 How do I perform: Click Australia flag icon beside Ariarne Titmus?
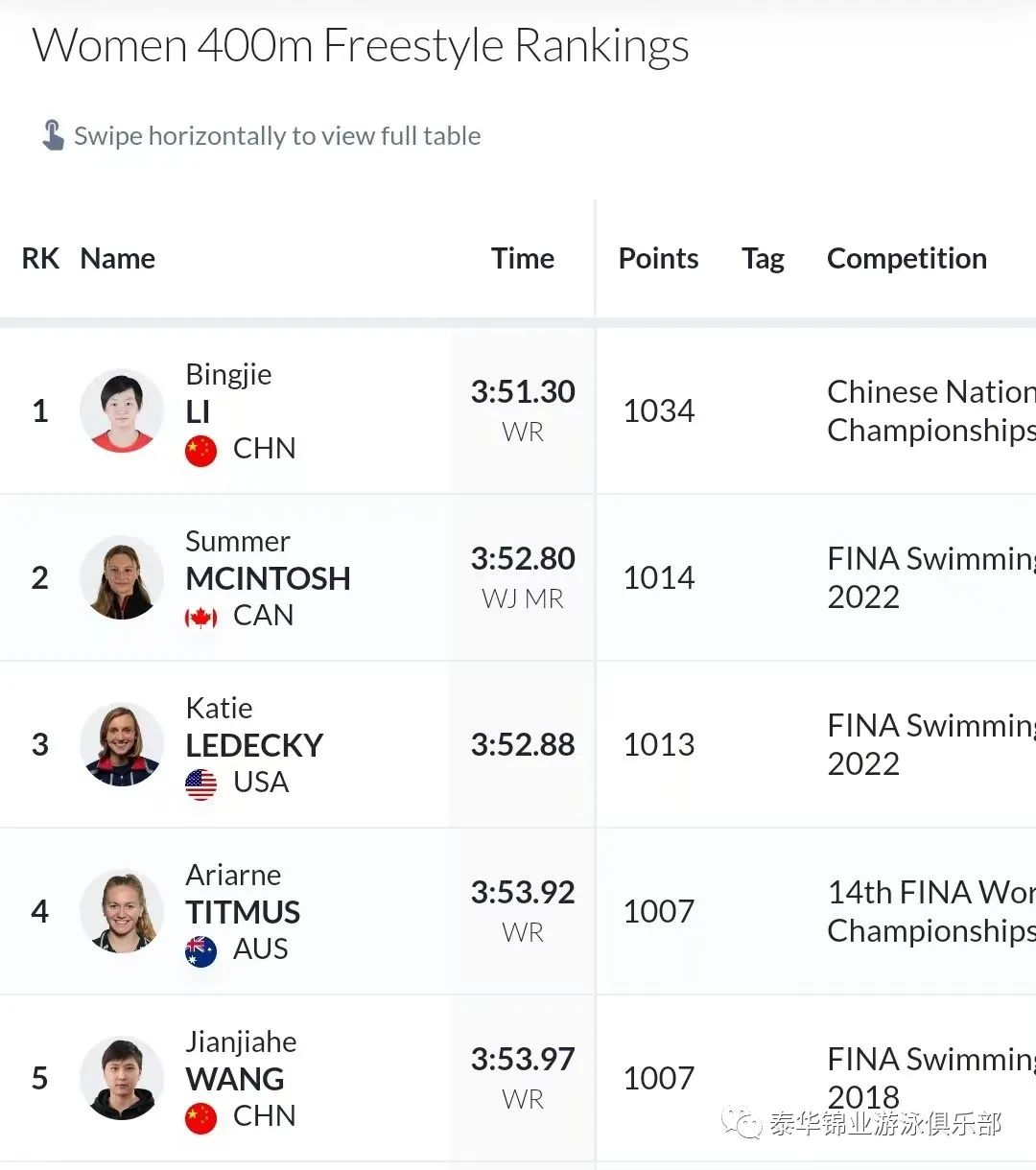coord(200,950)
